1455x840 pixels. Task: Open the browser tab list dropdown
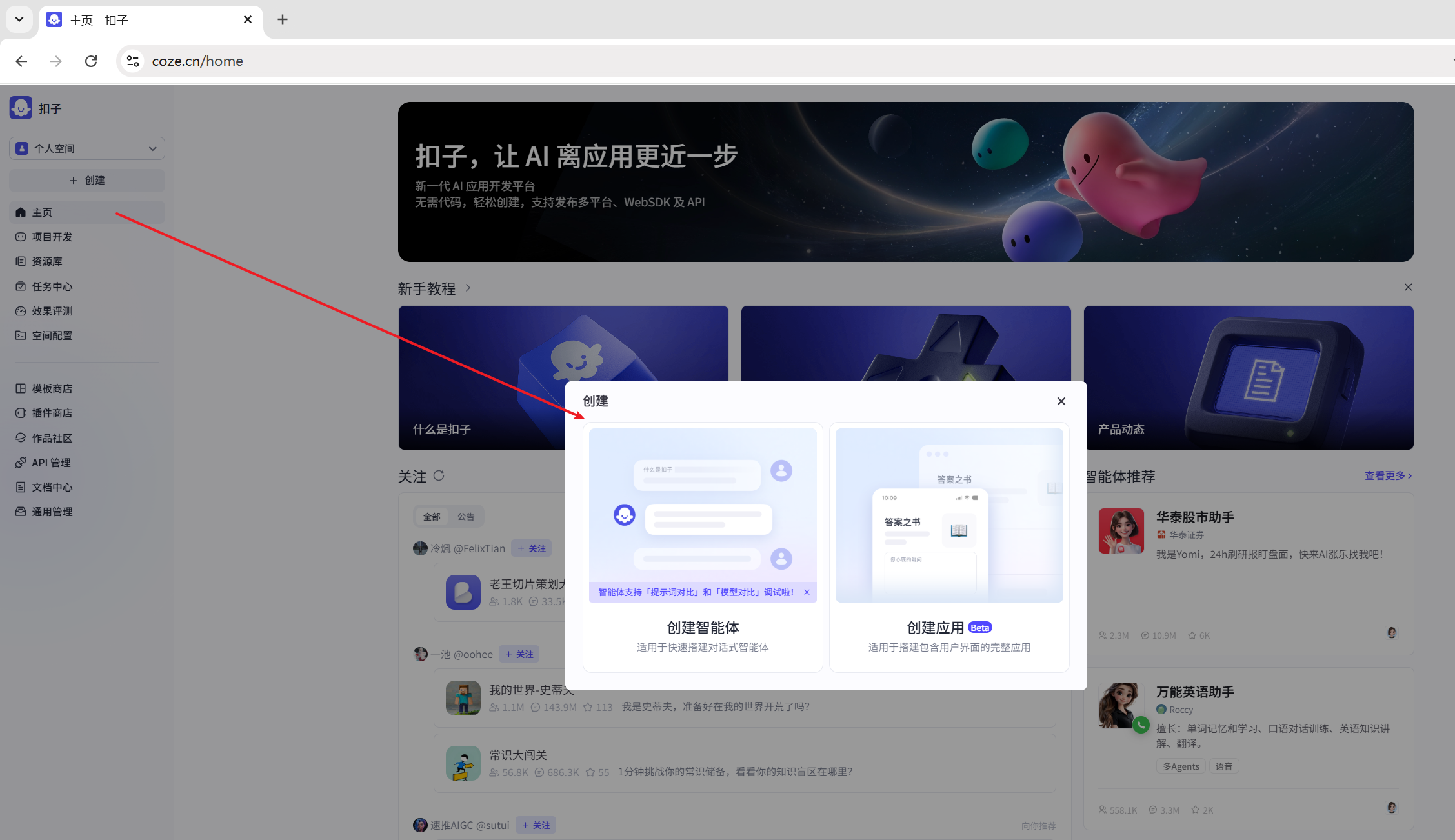pos(19,19)
